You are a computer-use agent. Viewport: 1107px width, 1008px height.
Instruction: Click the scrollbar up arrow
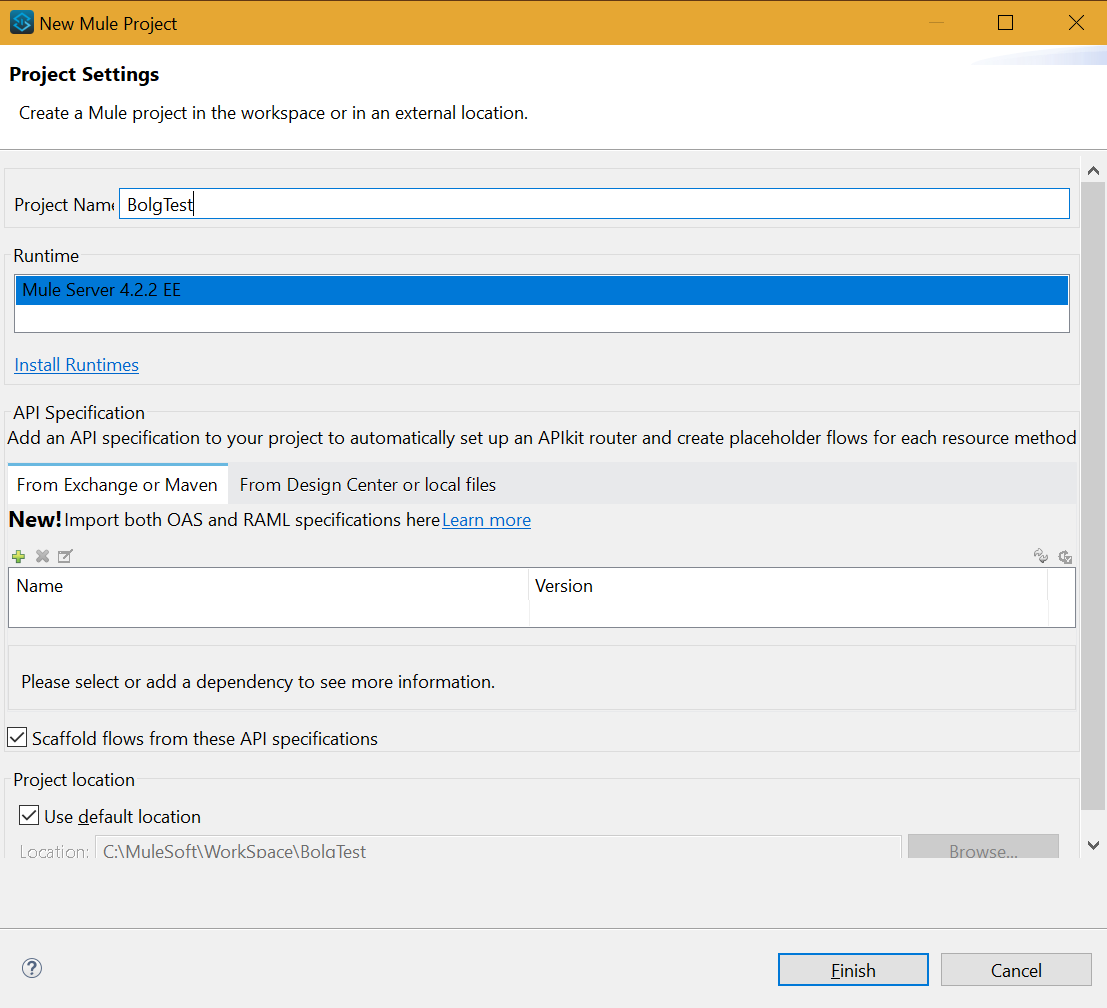click(1093, 170)
